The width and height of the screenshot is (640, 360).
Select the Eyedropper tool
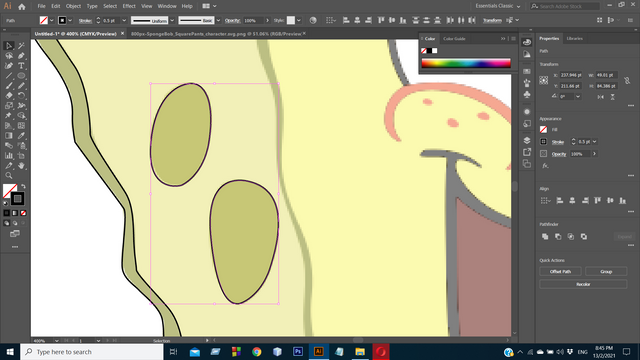[x=21, y=136]
